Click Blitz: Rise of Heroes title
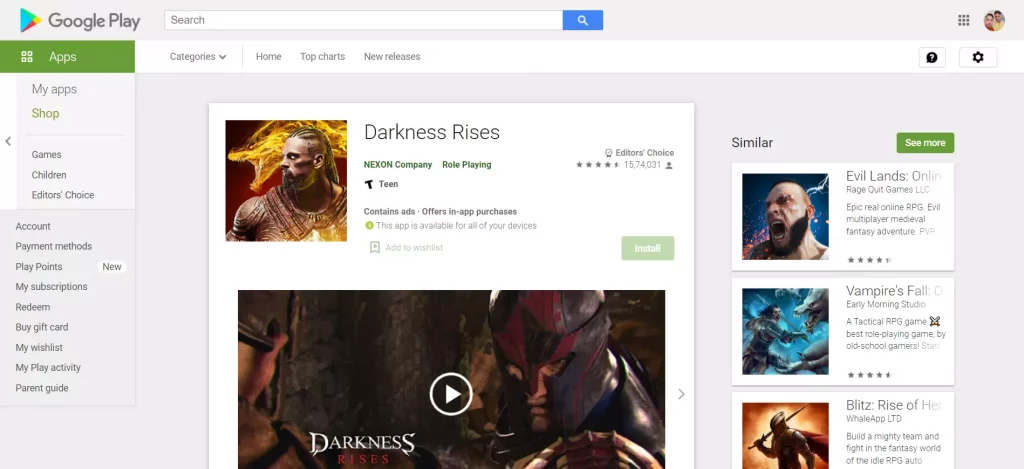The width and height of the screenshot is (1024, 469). click(x=894, y=406)
